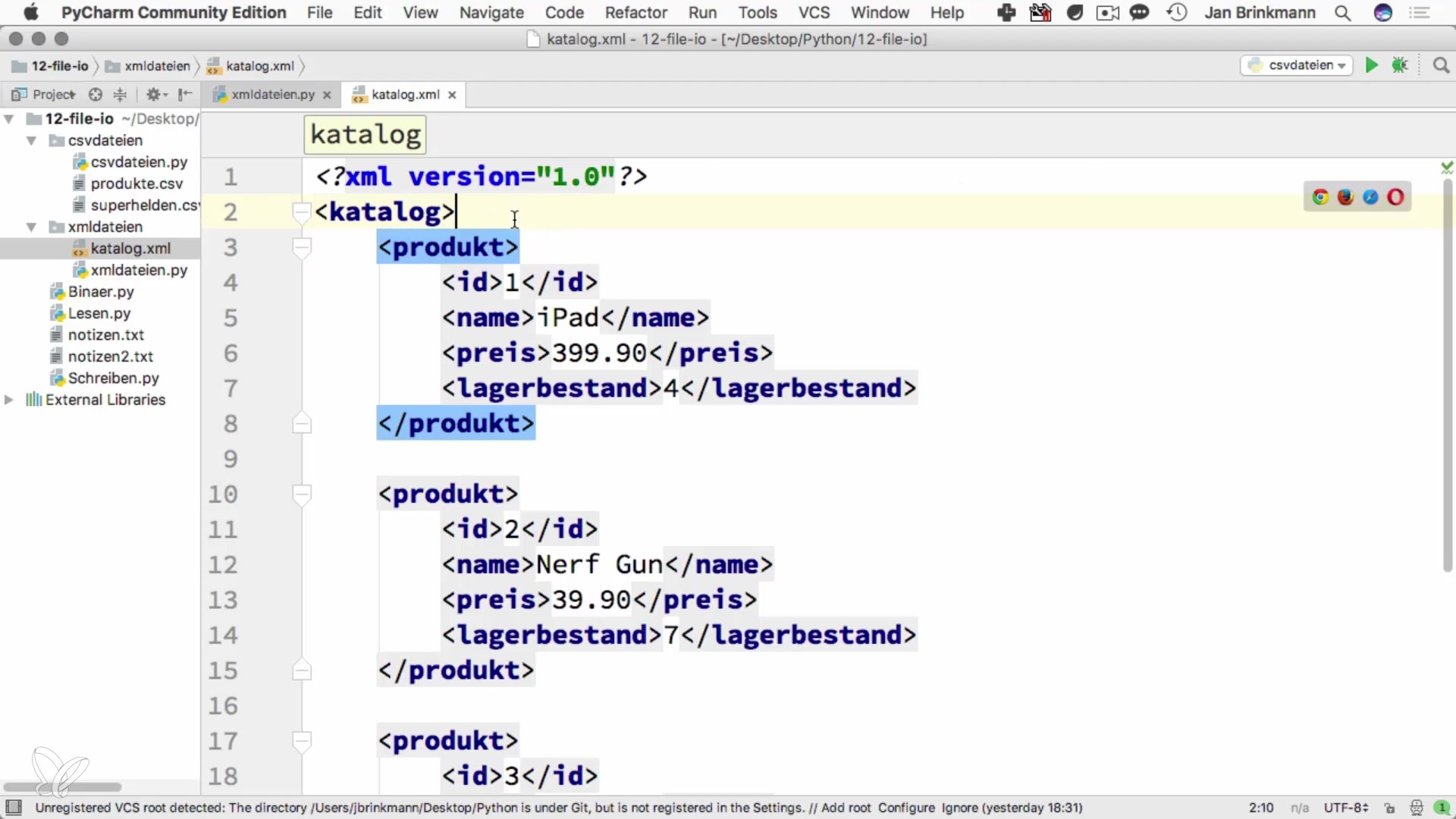Open in Opera browser icon
This screenshot has width=1456, height=819.
pos(1395,197)
